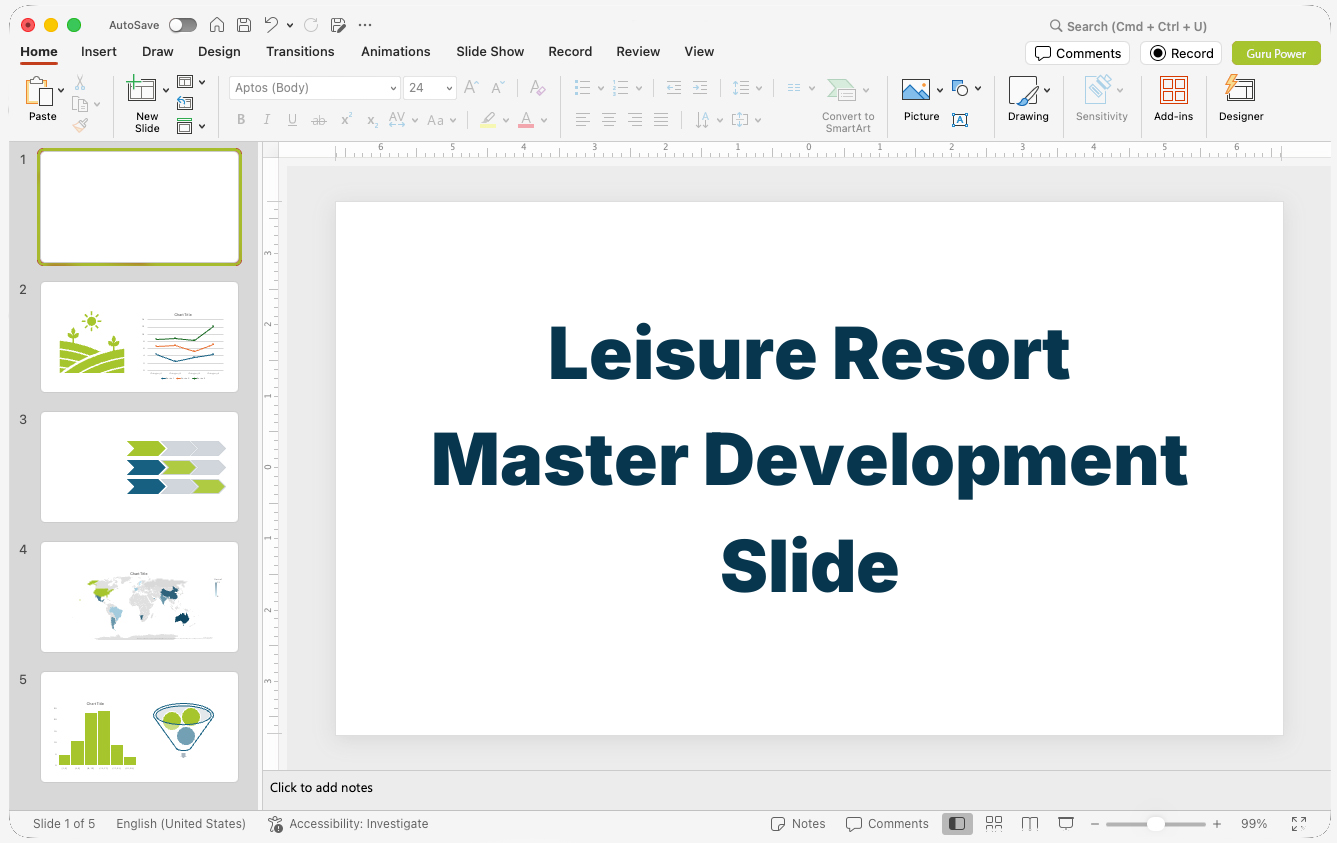Viewport: 1337px width, 843px height.
Task: Toggle italic formatting
Action: (x=267, y=120)
